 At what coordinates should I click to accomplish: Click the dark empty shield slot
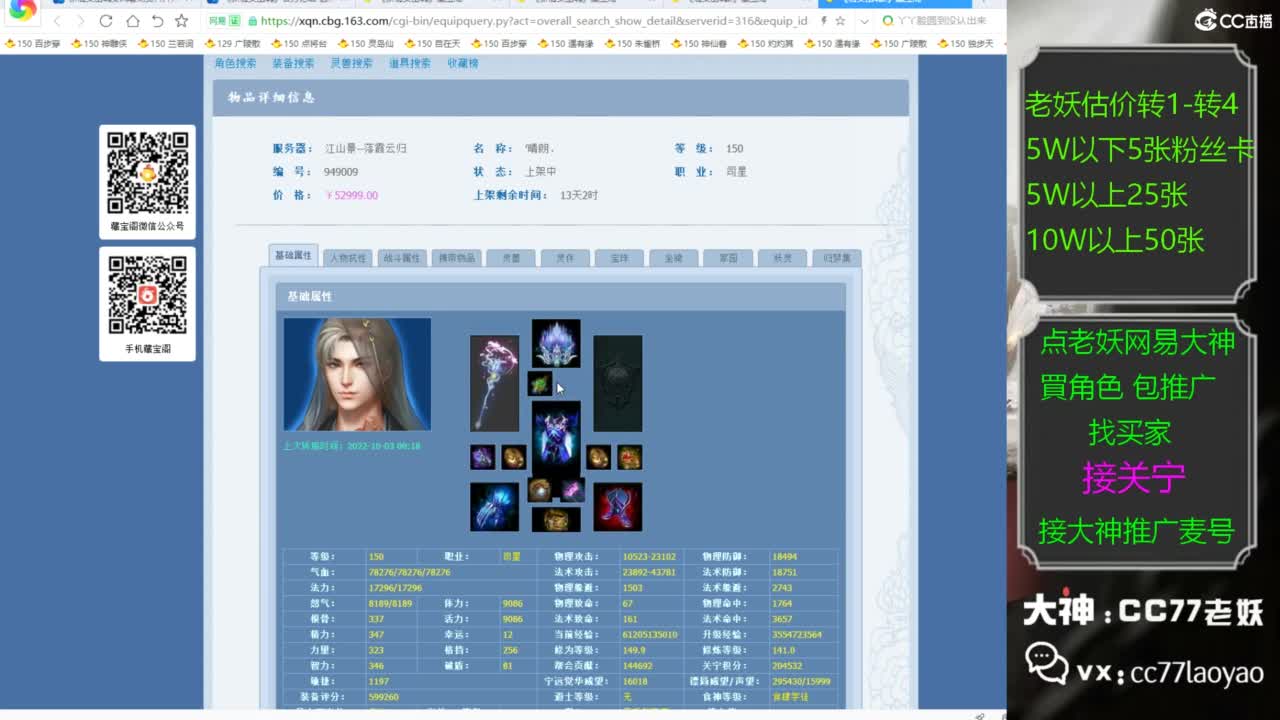[x=618, y=383]
